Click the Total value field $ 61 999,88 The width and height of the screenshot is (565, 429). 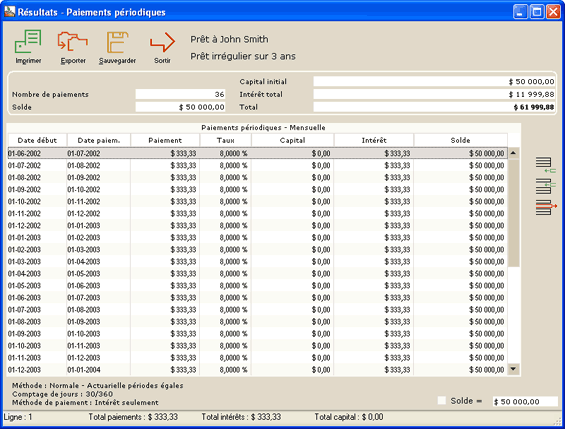pyautogui.click(x=434, y=107)
